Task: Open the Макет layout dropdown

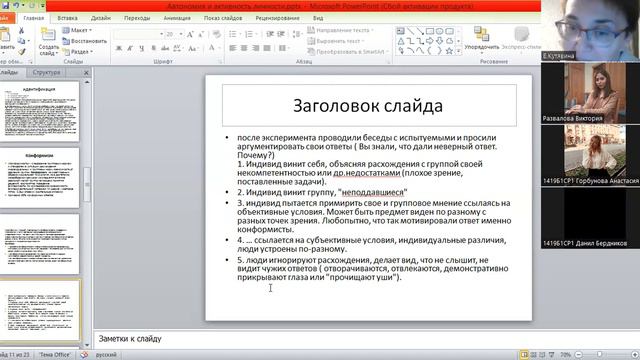Action: coord(77,30)
